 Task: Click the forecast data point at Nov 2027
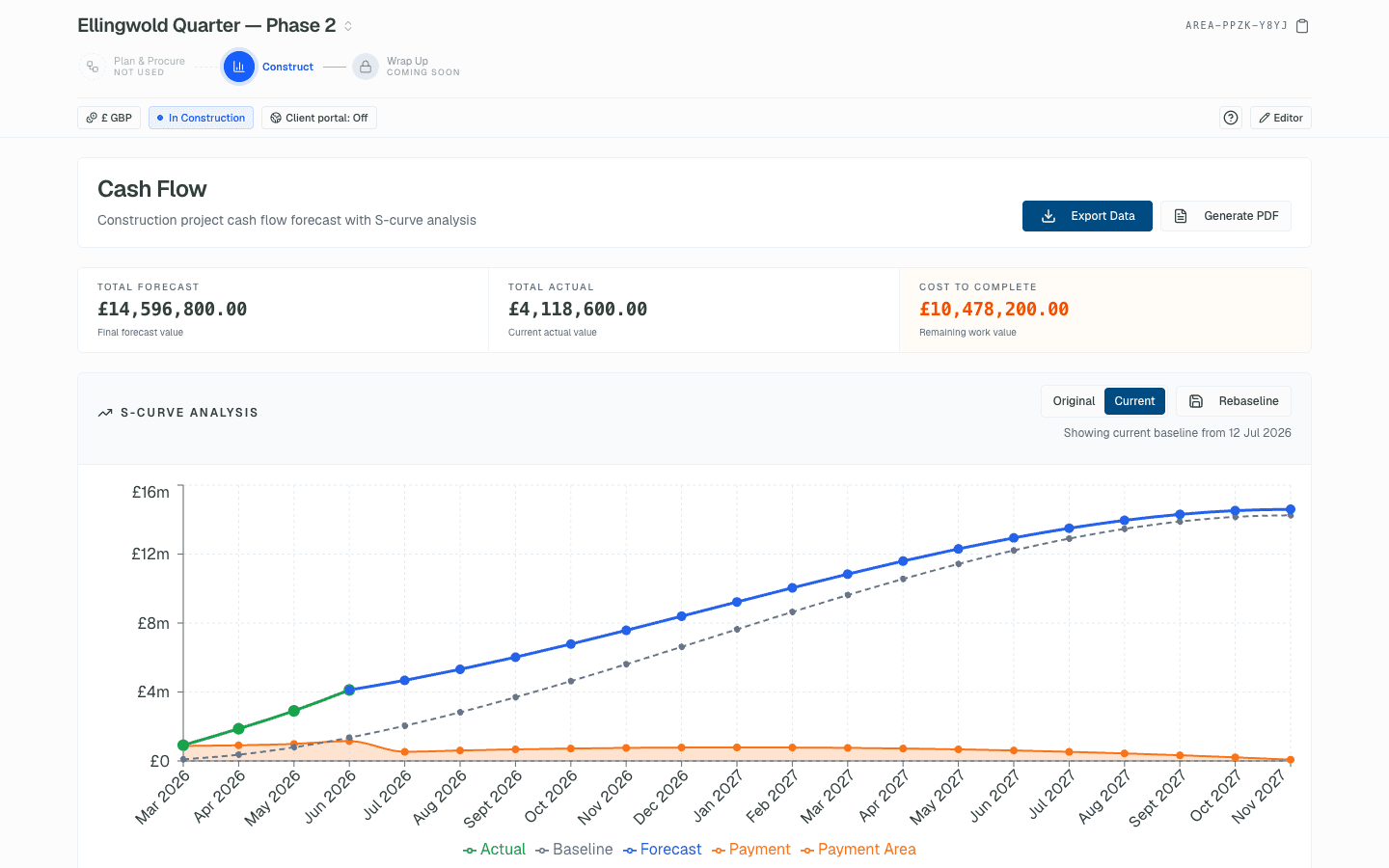1291,509
